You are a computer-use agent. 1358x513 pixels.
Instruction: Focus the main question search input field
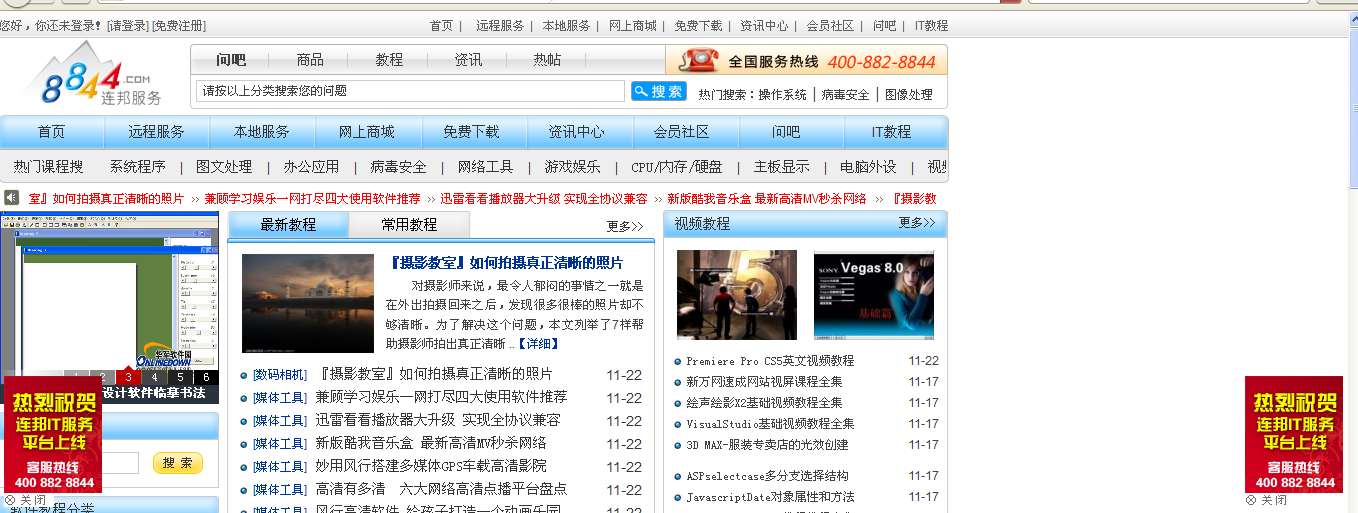410,91
